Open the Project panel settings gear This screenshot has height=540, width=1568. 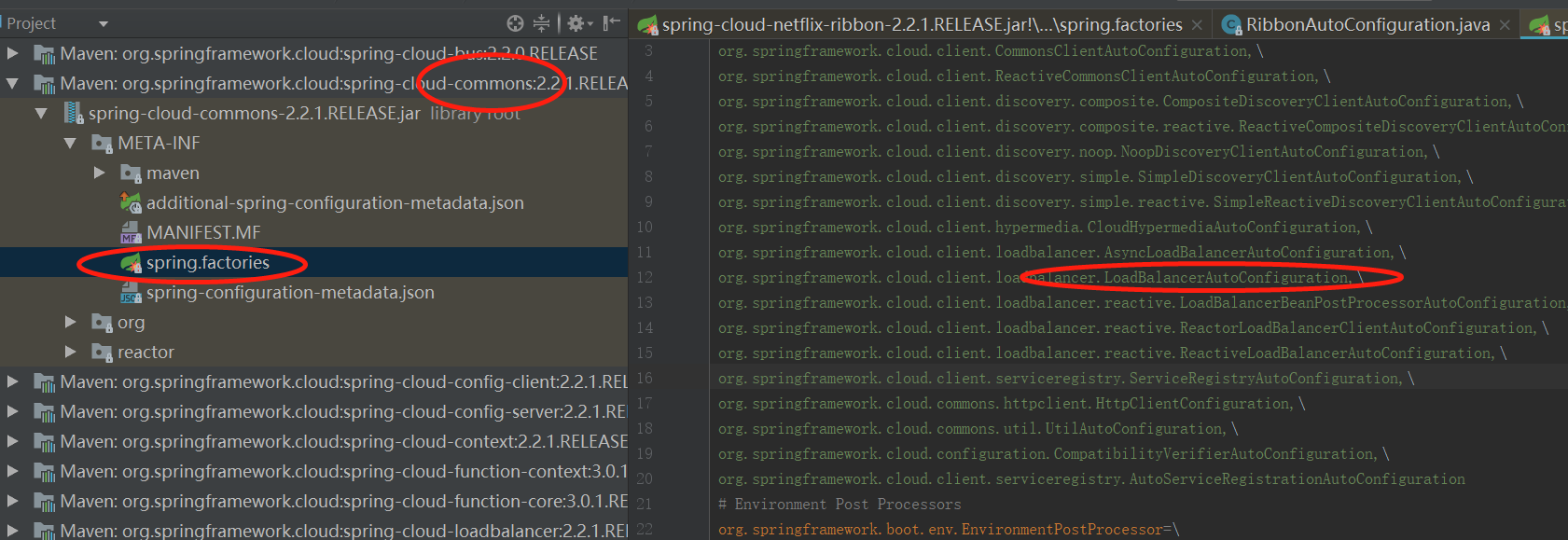578,23
